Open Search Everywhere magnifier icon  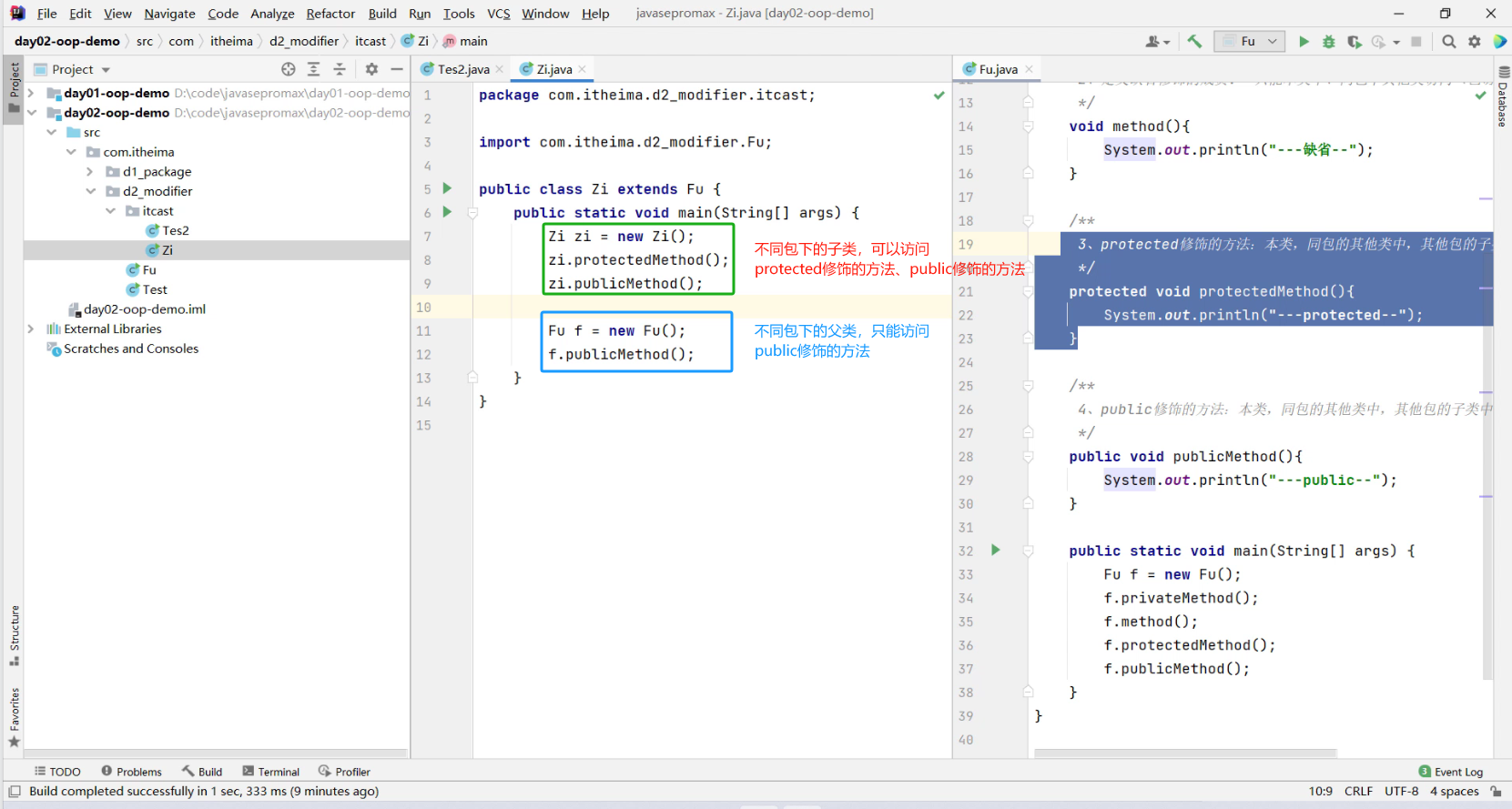coord(1449,42)
